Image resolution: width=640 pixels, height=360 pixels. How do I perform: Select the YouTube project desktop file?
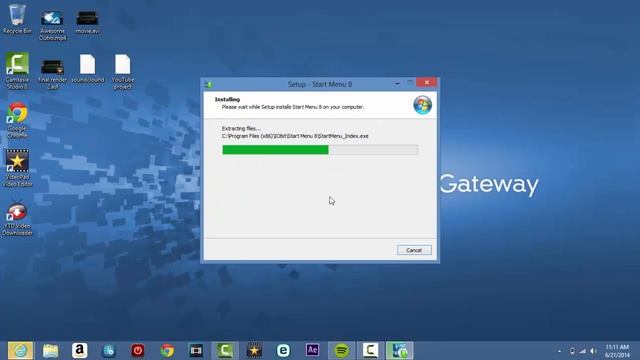pyautogui.click(x=122, y=71)
